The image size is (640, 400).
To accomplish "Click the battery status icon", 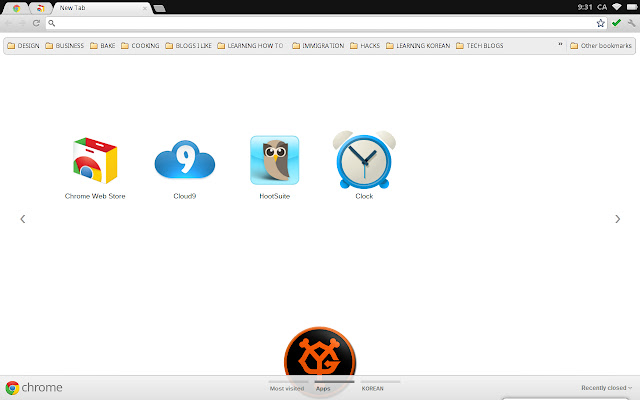I will pyautogui.click(x=631, y=7).
